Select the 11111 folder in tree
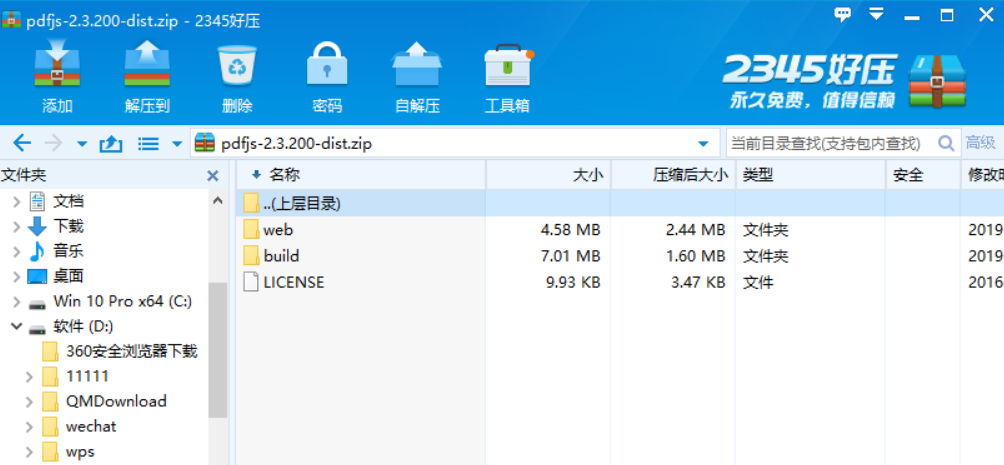This screenshot has width=1004, height=465. [87, 376]
